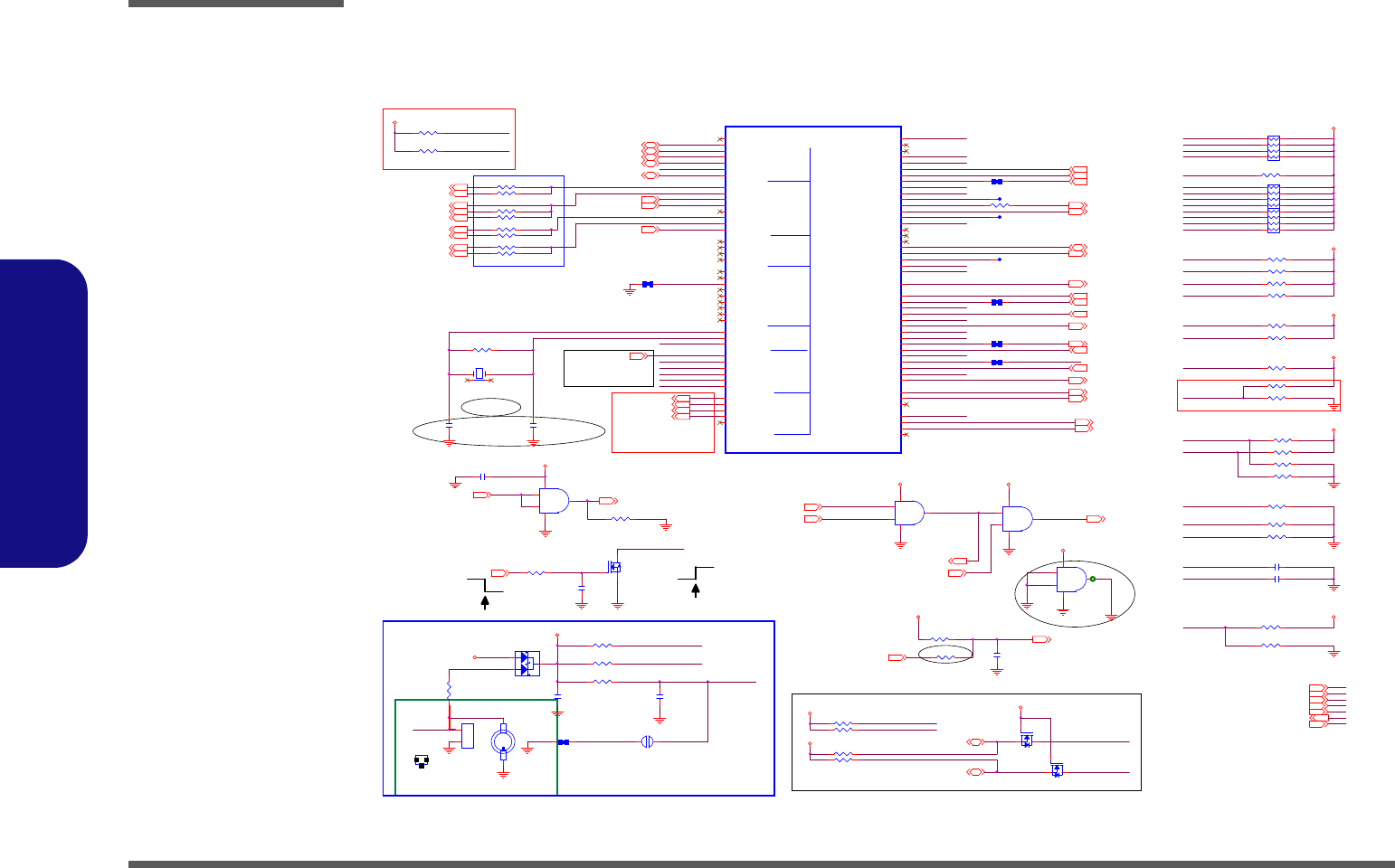The width and height of the screenshot is (1395, 868).
Task: Select the gray header bar at the page top
Action: pyautogui.click(x=236, y=4)
